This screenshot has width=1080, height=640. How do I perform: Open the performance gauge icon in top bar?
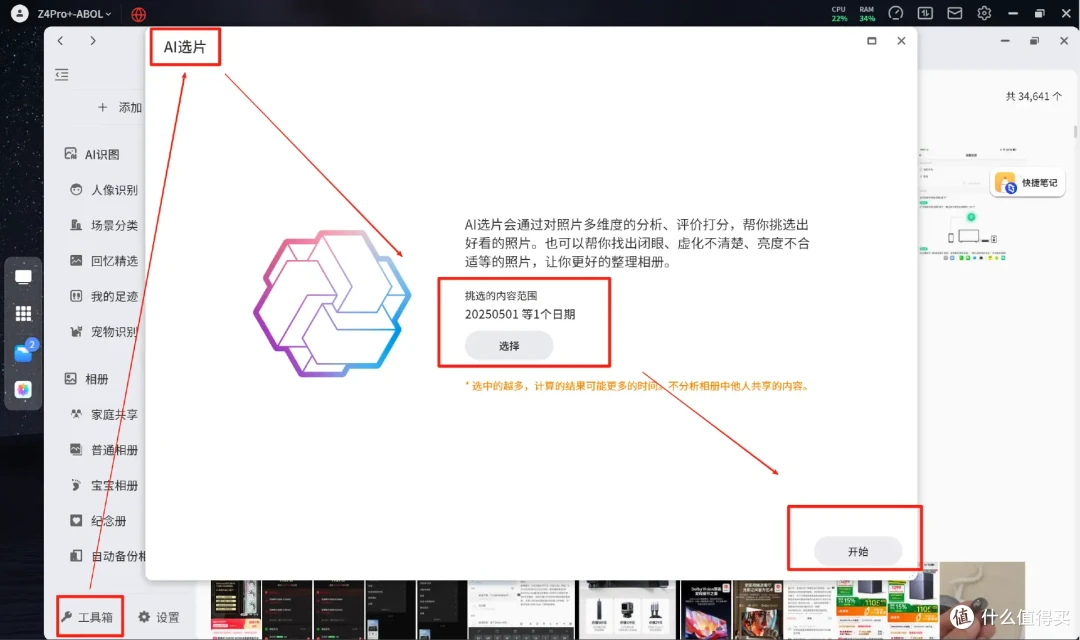pos(895,13)
